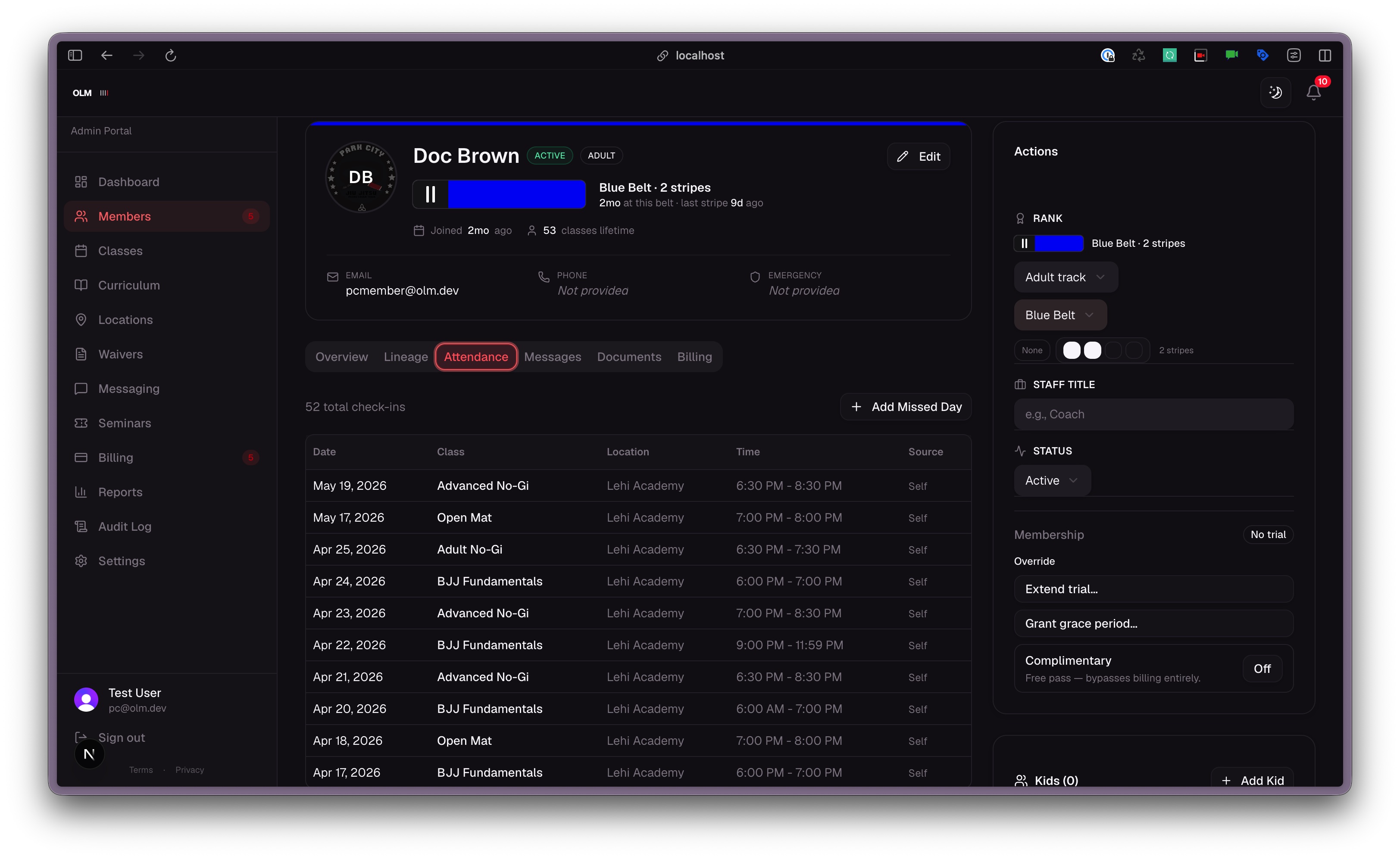This screenshot has height=859, width=1400.
Task: Click the 9:00 PM - 11:59 PM time cell
Action: 790,645
